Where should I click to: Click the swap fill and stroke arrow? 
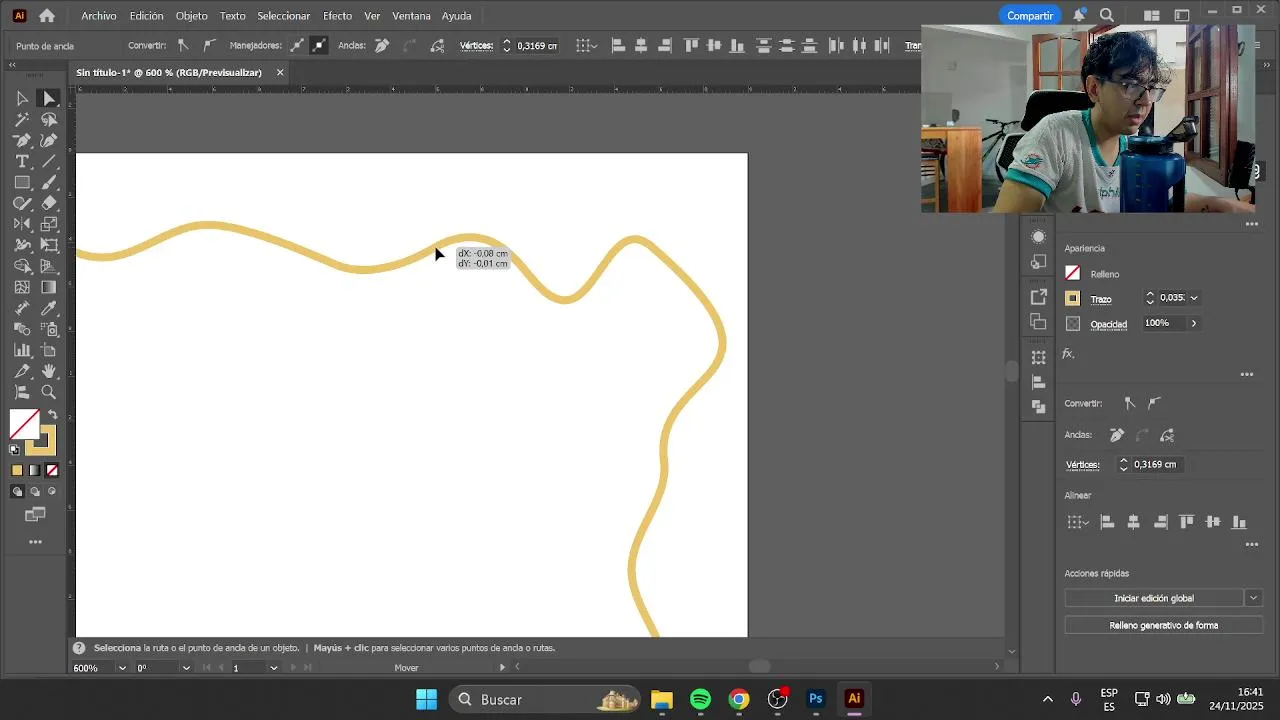(52, 415)
